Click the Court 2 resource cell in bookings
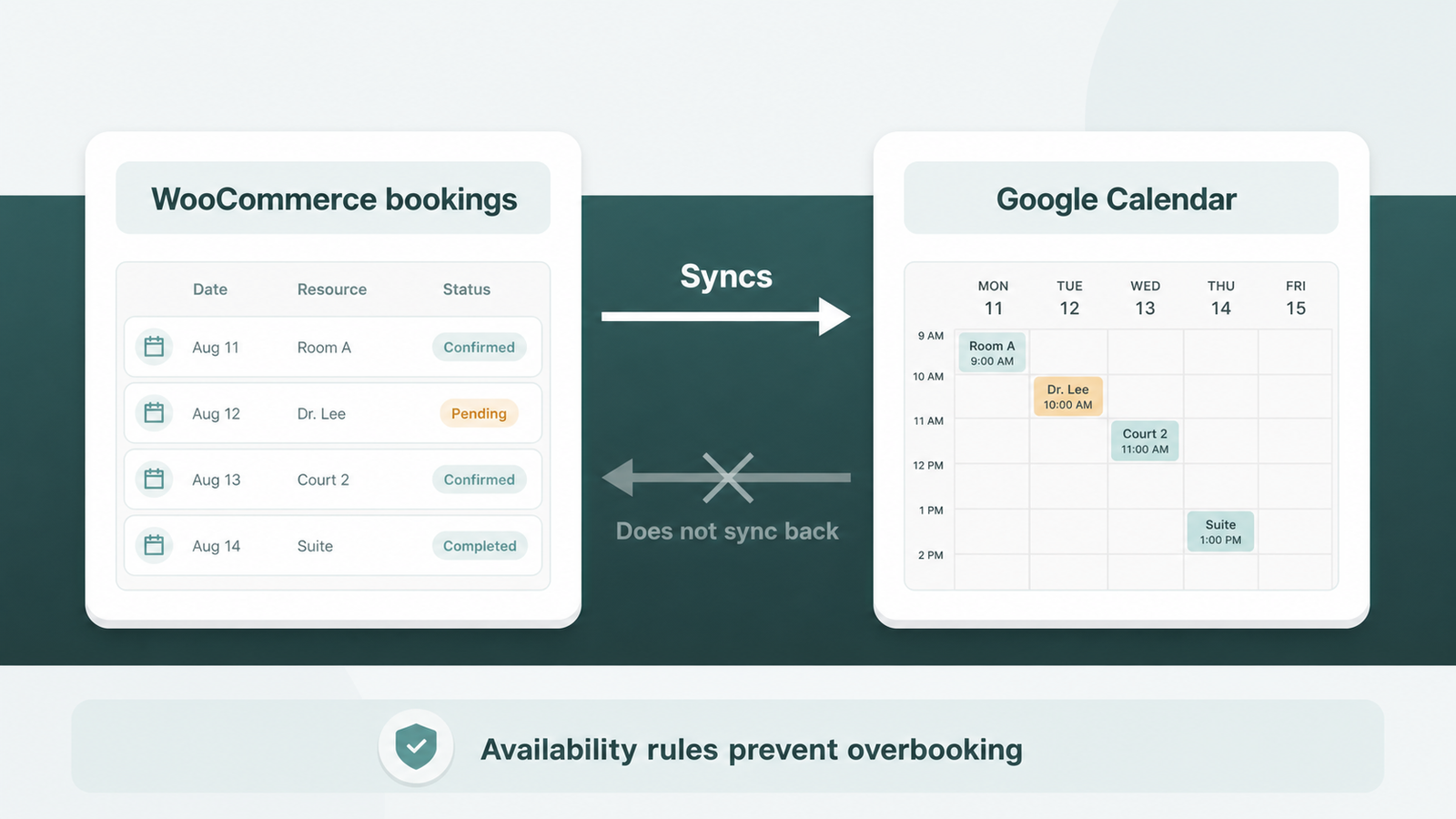The height and width of the screenshot is (819, 1456). (323, 480)
